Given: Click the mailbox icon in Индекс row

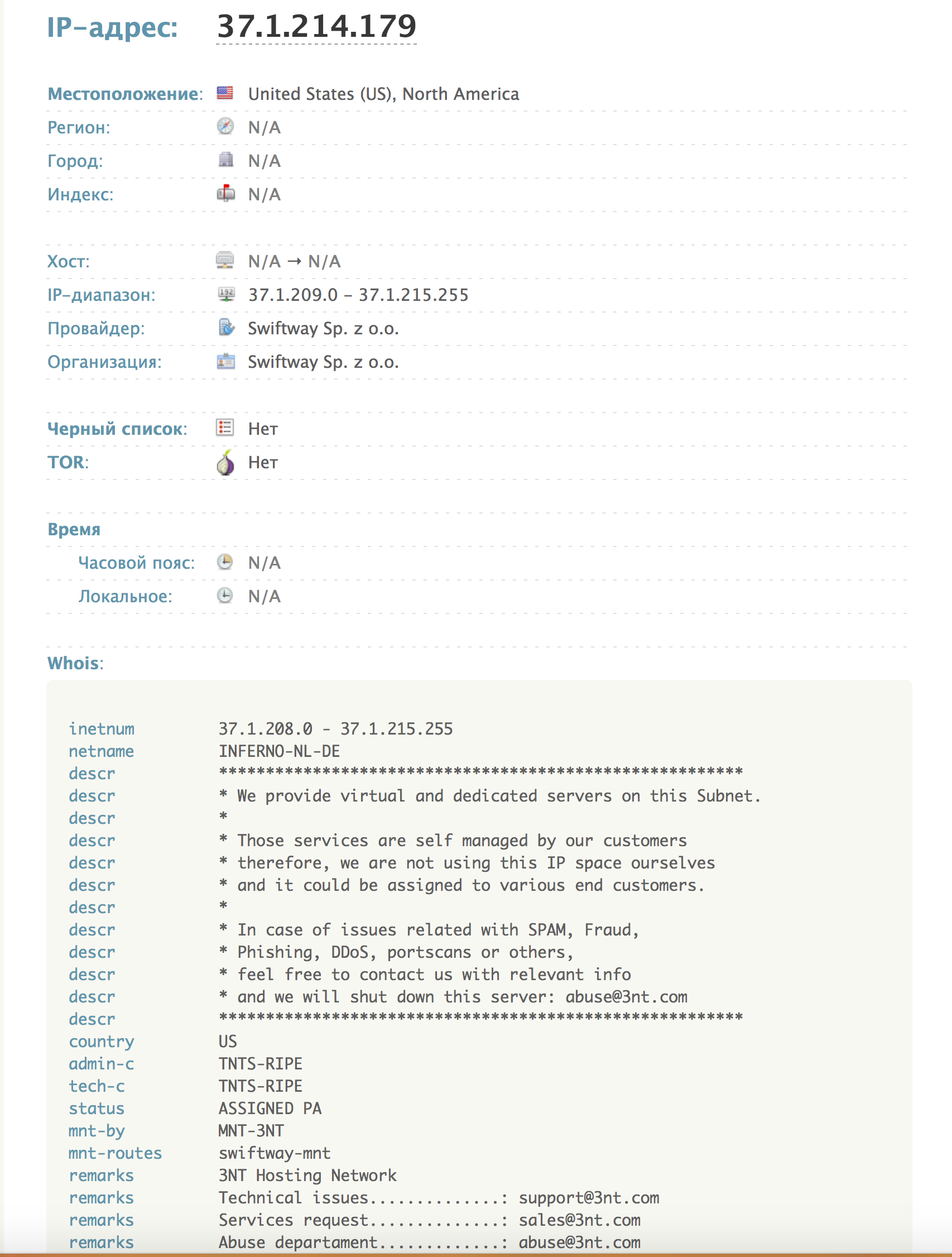Looking at the screenshot, I should point(225,193).
